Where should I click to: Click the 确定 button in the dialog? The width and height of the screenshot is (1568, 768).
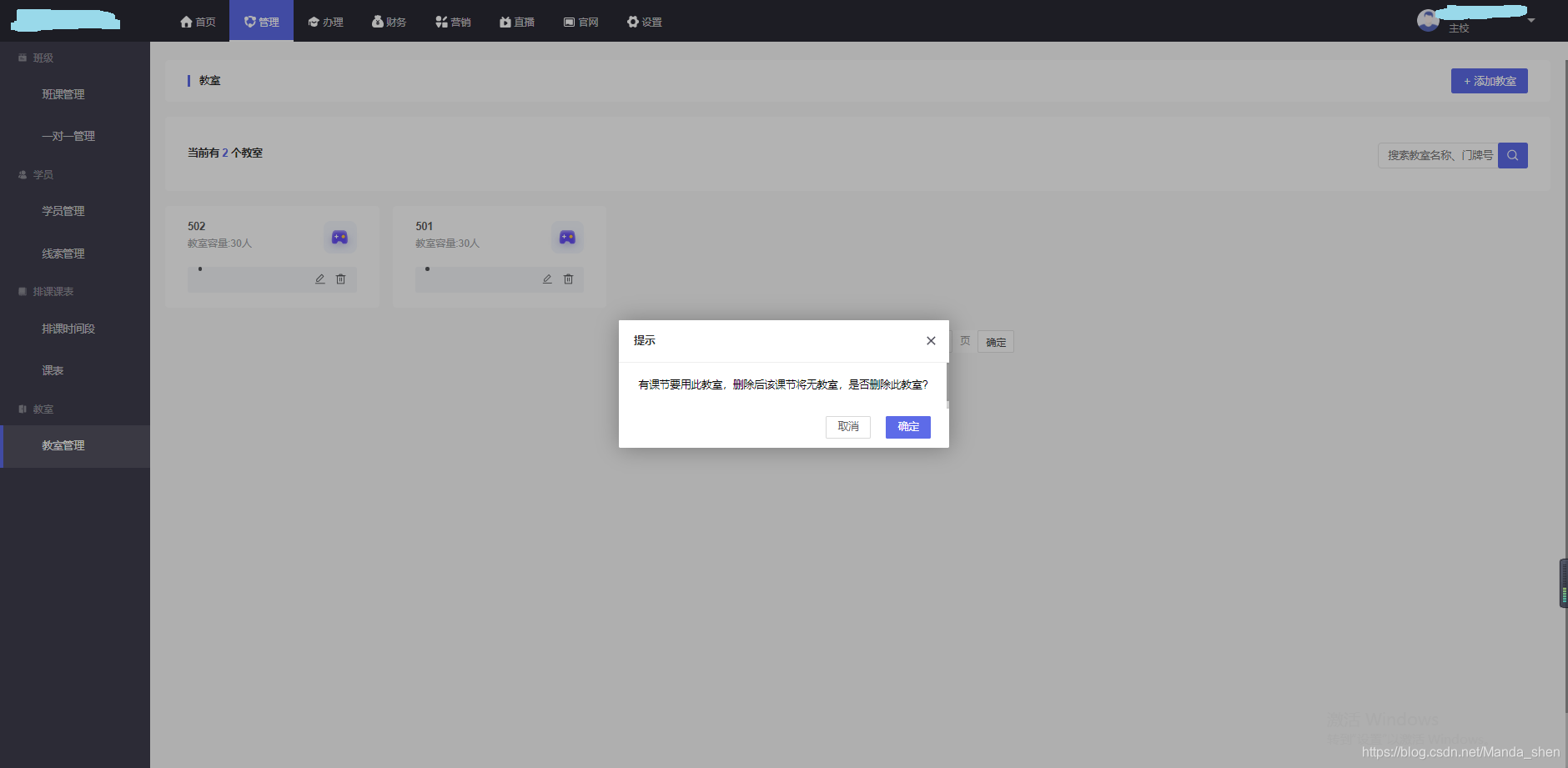click(x=907, y=427)
